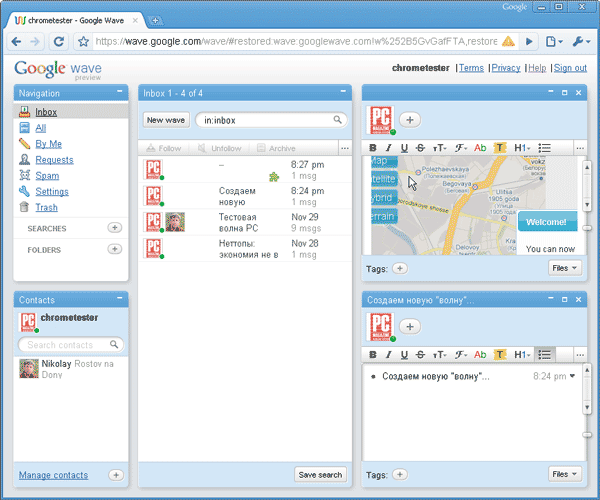Choose highlight color T in map wave toolbar

tap(500, 148)
